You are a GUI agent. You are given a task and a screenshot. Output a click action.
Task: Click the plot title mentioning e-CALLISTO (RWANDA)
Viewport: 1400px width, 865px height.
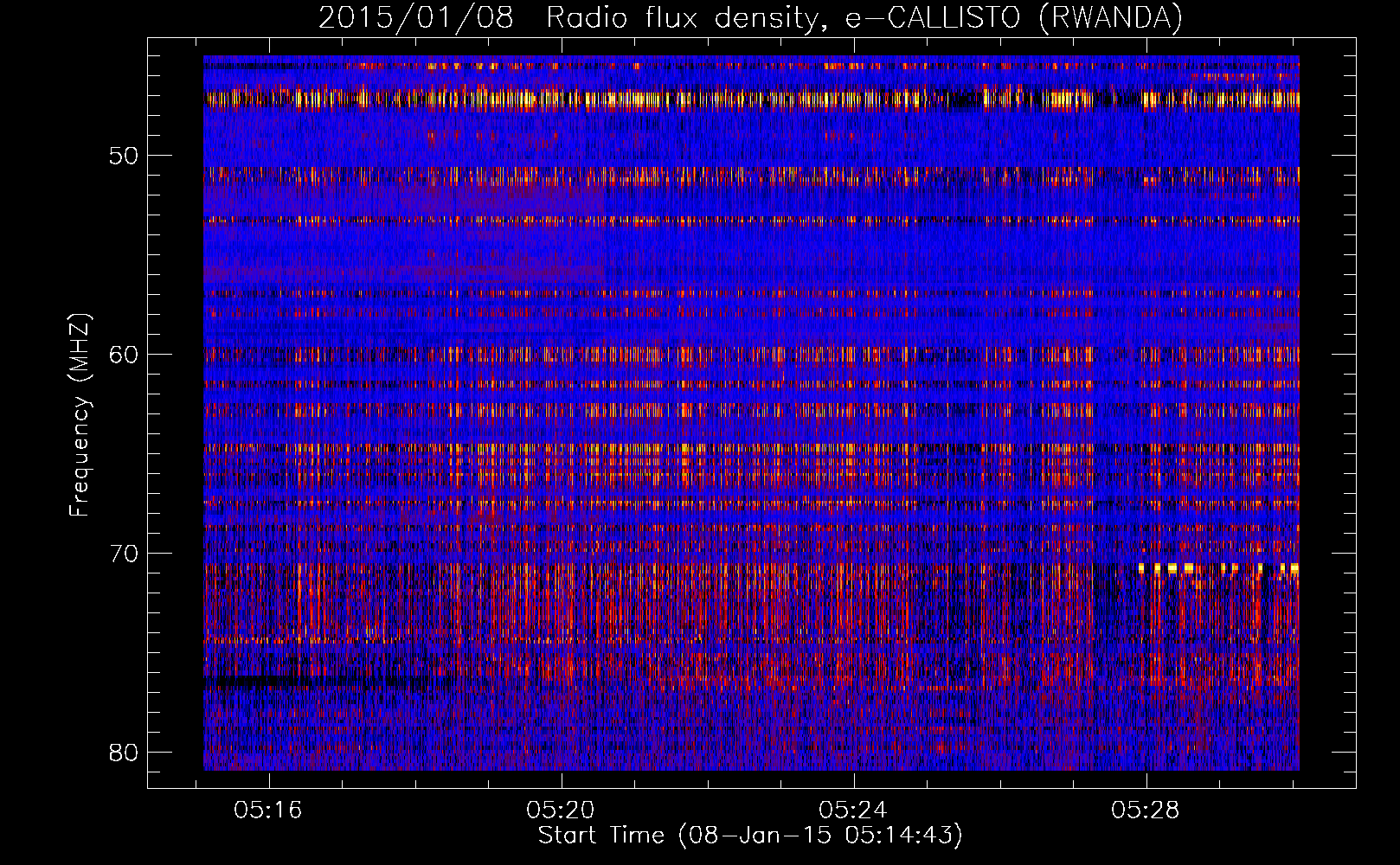(x=750, y=17)
